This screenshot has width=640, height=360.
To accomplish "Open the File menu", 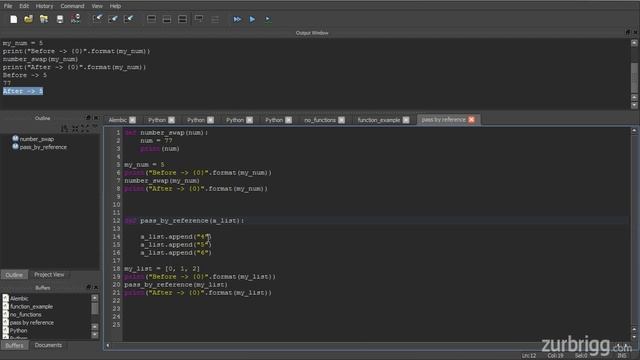I will point(8,6).
